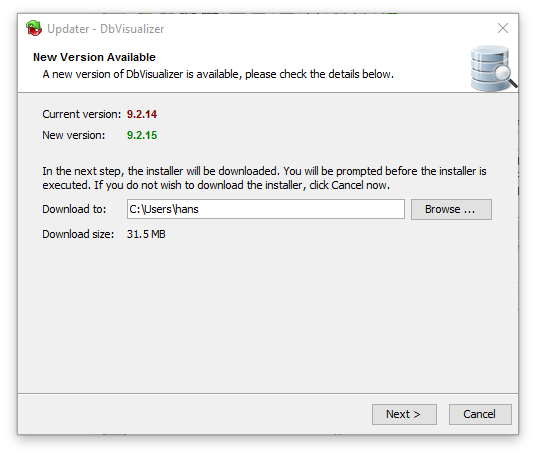536x456 pixels.
Task: Click the empty gray area below download size
Action: tap(268, 314)
